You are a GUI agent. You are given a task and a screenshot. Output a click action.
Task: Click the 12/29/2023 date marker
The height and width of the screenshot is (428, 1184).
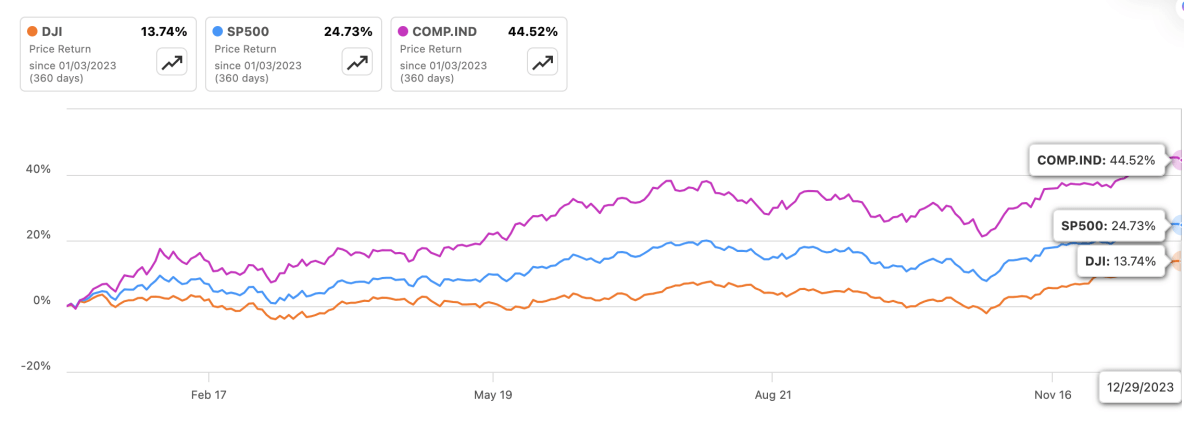[x=1140, y=387]
